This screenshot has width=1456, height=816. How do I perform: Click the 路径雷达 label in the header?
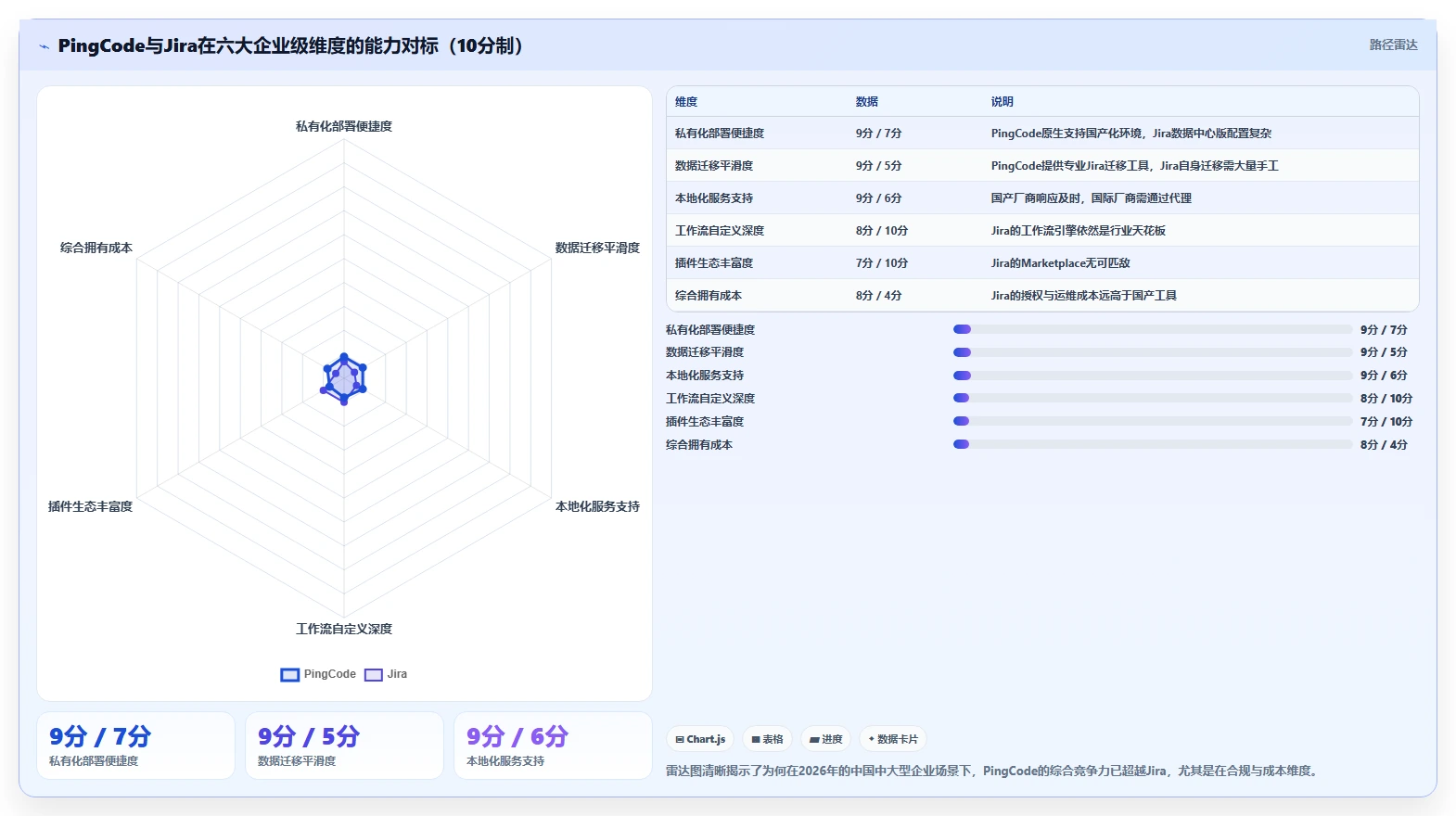(x=1393, y=45)
